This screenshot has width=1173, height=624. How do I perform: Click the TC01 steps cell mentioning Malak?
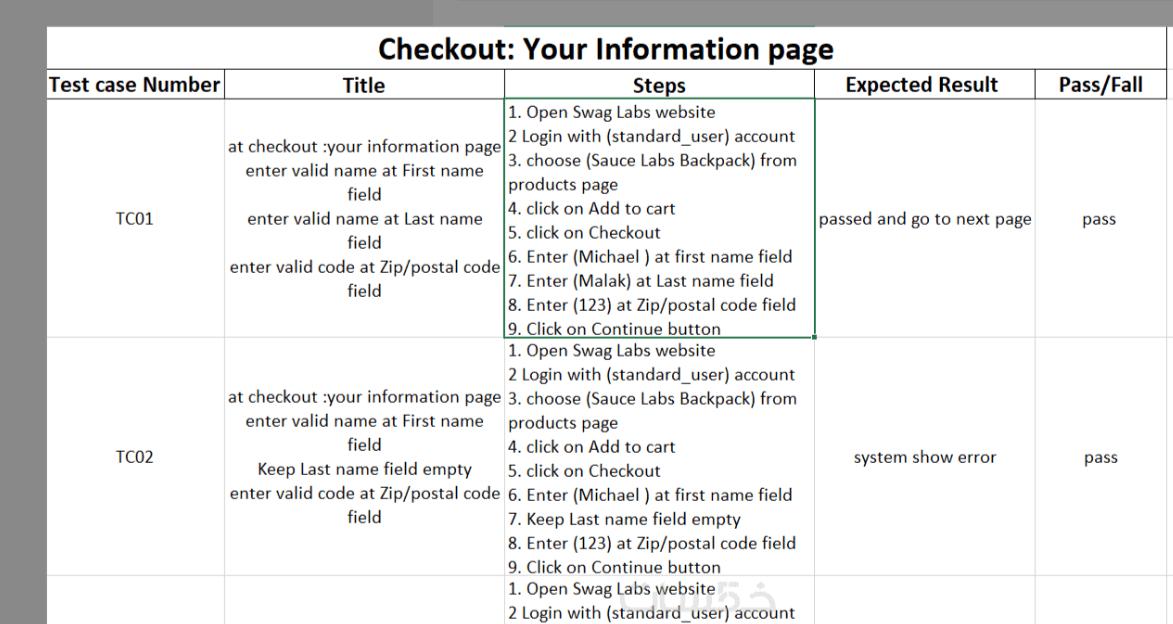pos(659,219)
